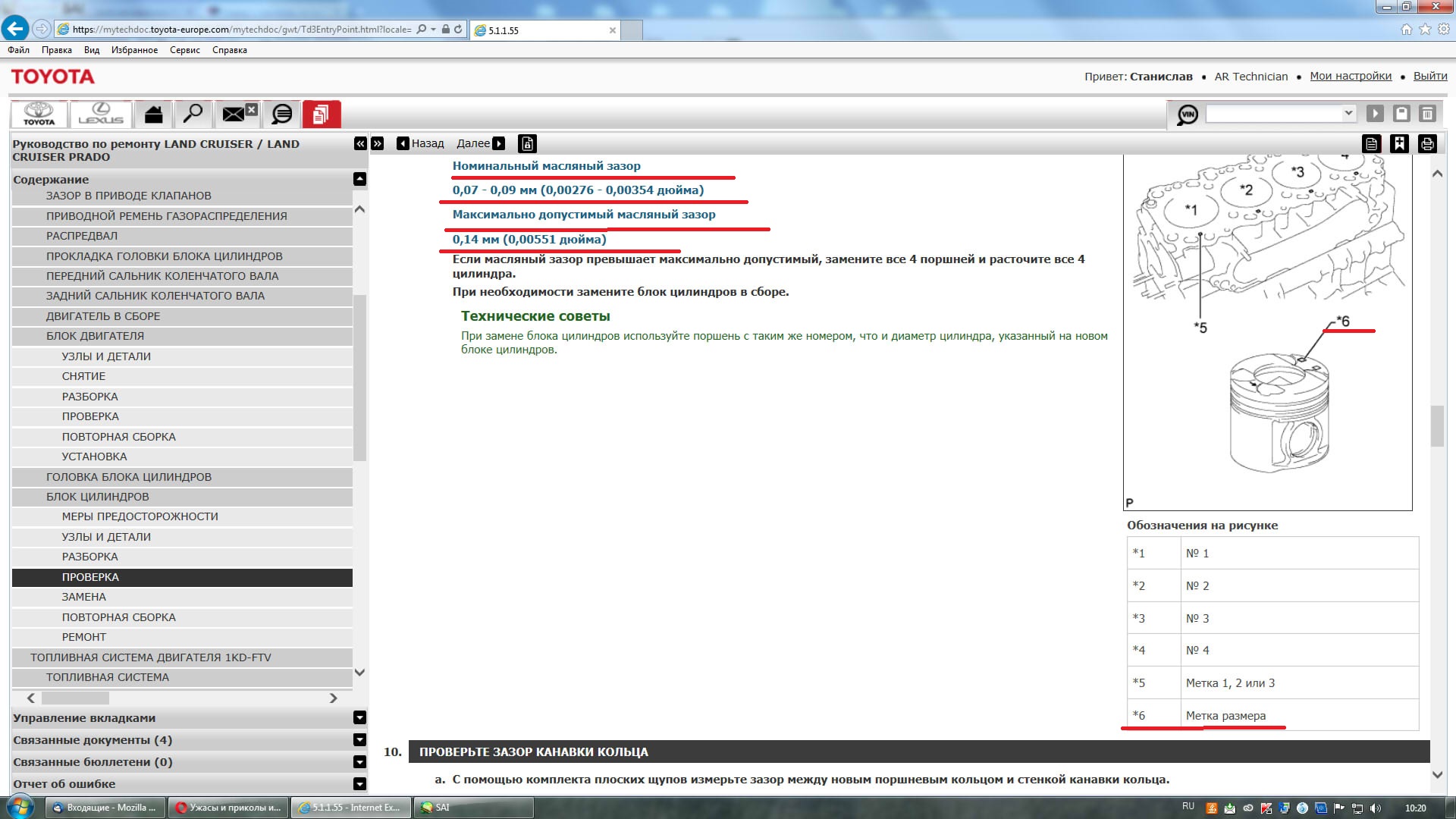Expand Связанные документы (4) panel
1456x819 pixels.
coord(360,739)
